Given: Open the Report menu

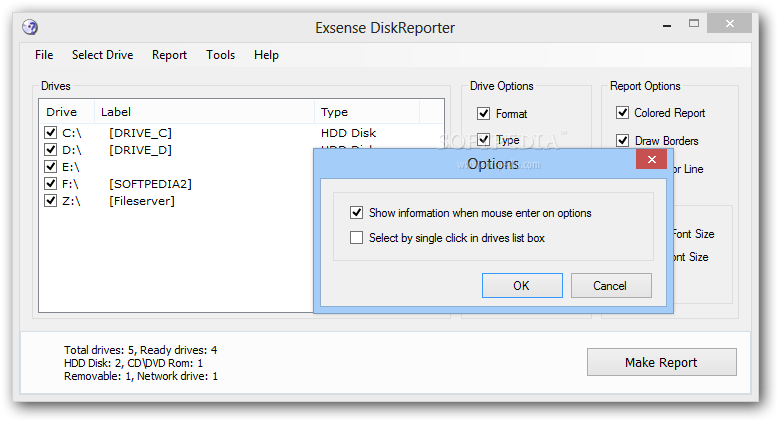Looking at the screenshot, I should click(x=169, y=55).
